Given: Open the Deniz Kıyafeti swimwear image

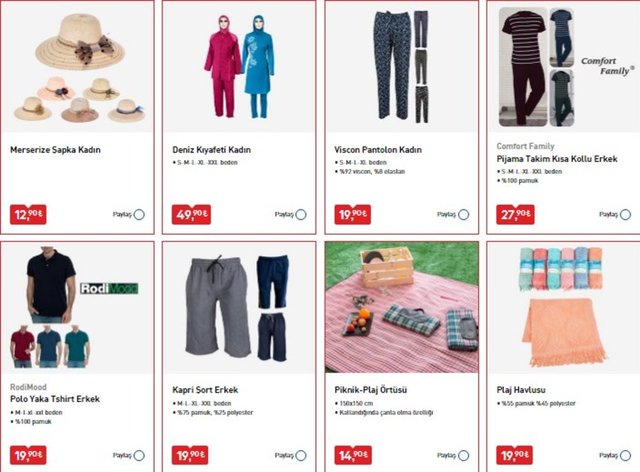Looking at the screenshot, I should click(x=239, y=67).
